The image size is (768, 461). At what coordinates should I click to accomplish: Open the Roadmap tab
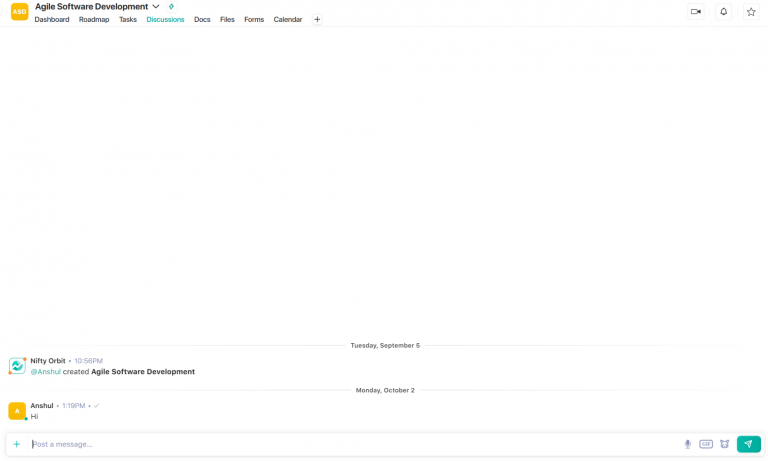(94, 19)
